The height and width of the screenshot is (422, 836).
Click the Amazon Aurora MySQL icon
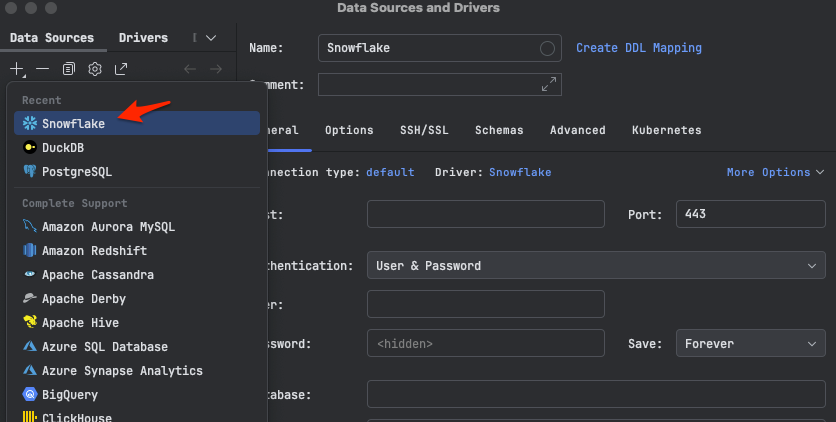[30, 226]
